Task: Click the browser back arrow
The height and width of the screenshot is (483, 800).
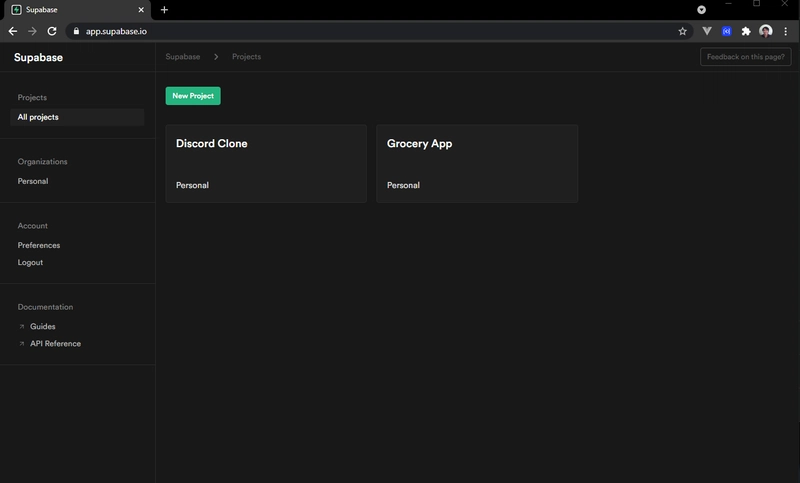Action: pyautogui.click(x=13, y=31)
